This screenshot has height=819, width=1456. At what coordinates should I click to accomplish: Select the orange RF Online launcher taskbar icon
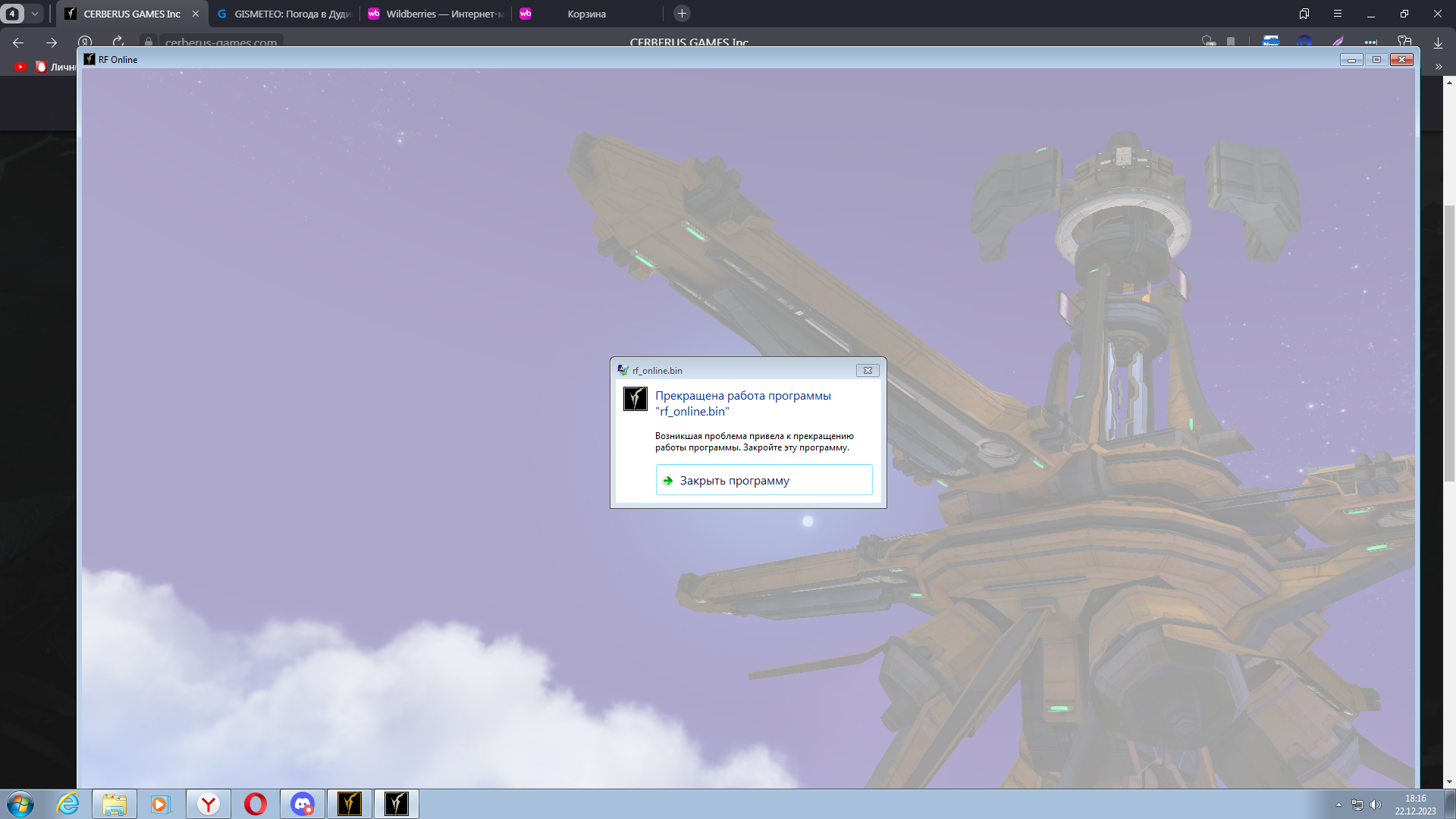[350, 804]
